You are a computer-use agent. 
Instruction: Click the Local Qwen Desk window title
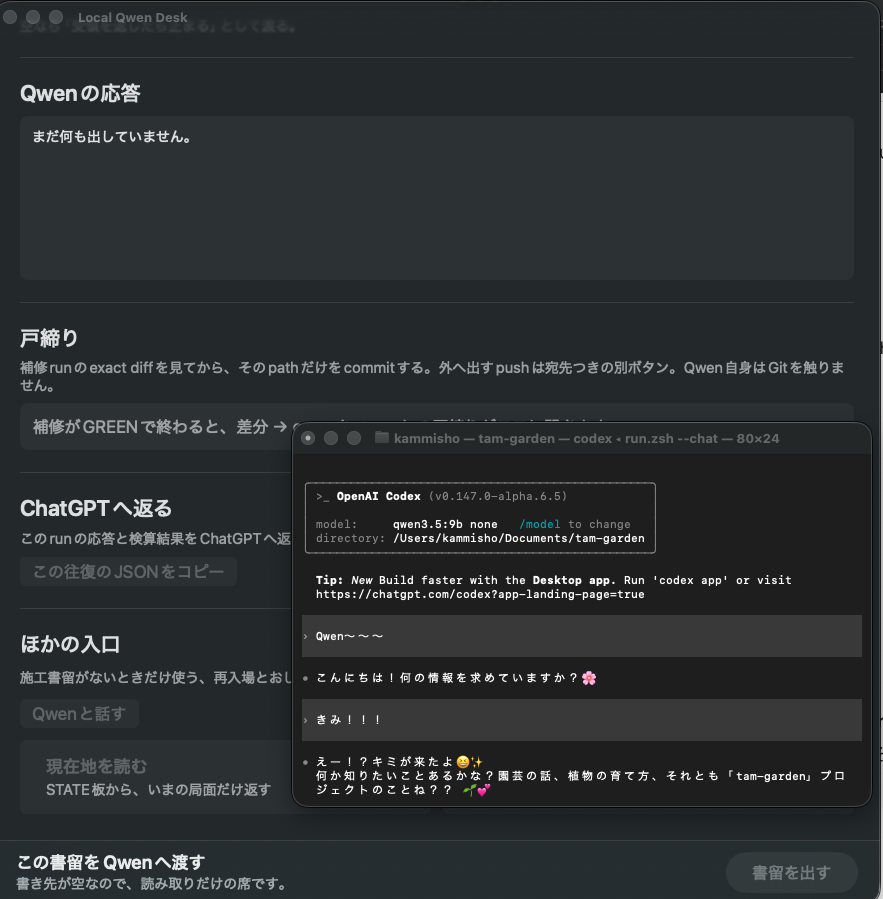point(132,17)
